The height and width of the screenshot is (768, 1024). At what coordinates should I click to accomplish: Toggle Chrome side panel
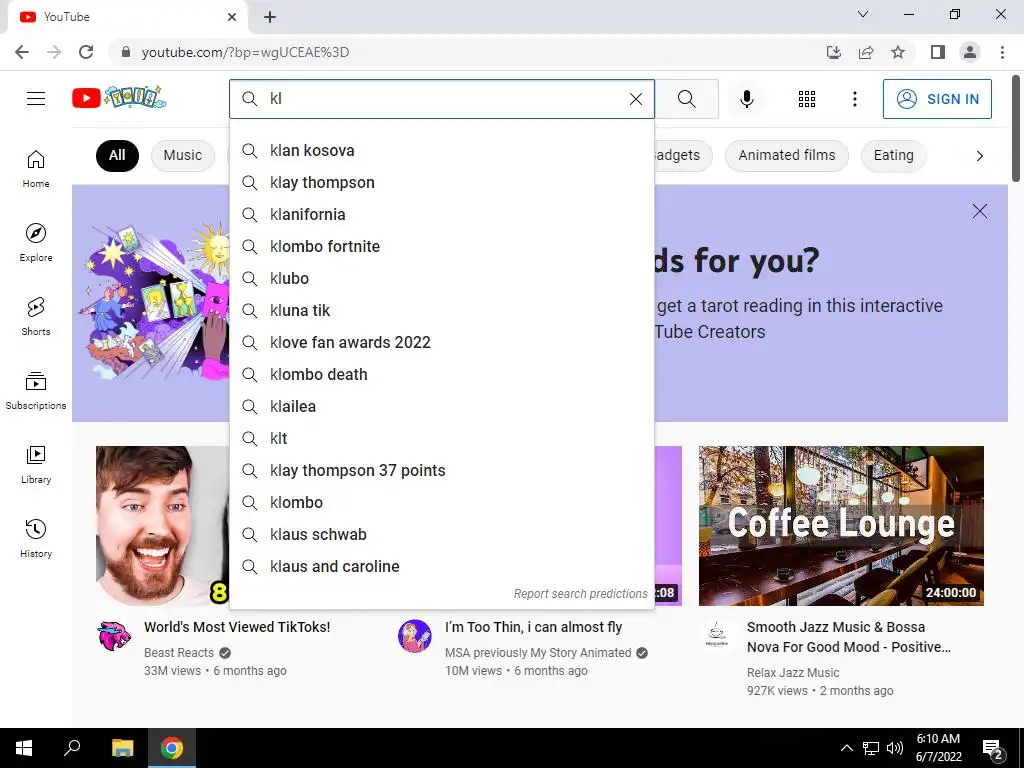[x=938, y=52]
